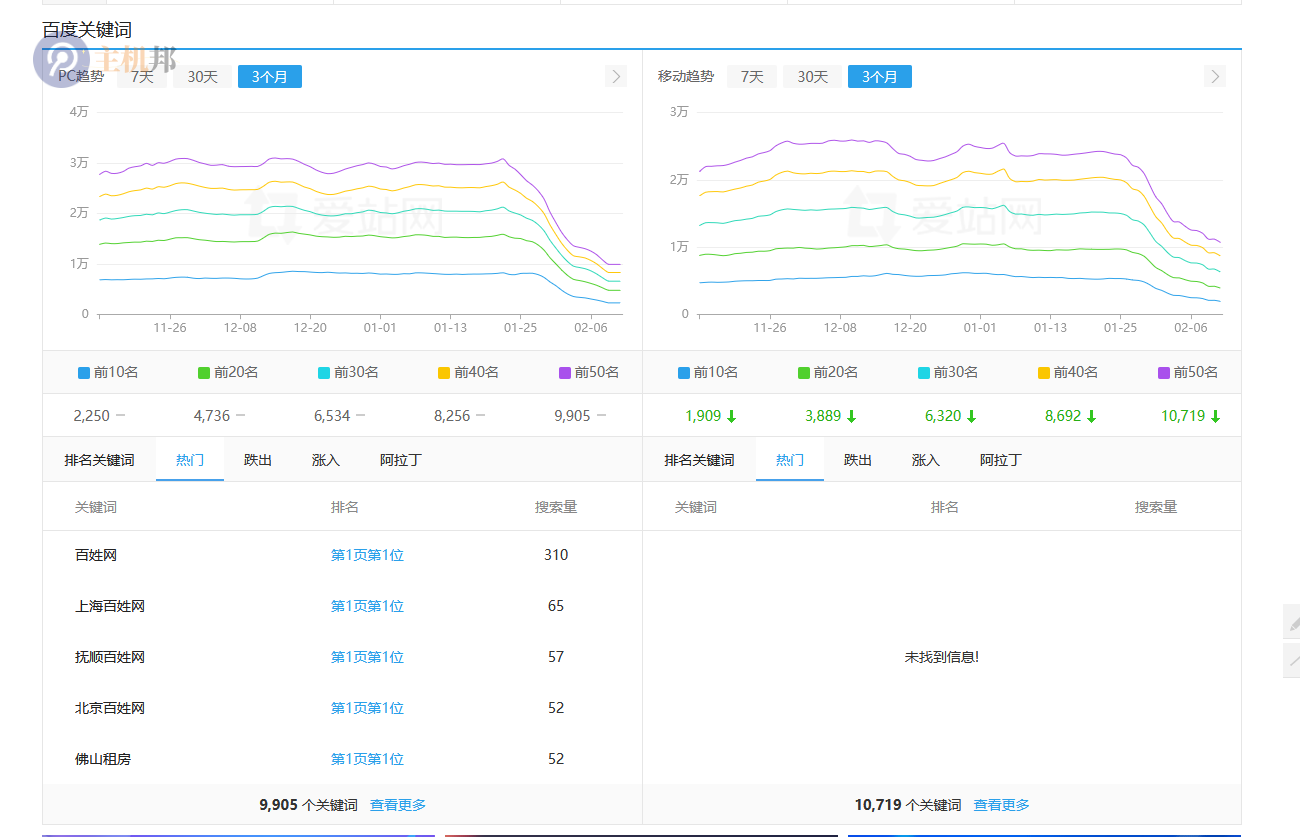1300x837 pixels.
Task: Toggle PC chart 前10名 blue legend
Action: (108, 372)
